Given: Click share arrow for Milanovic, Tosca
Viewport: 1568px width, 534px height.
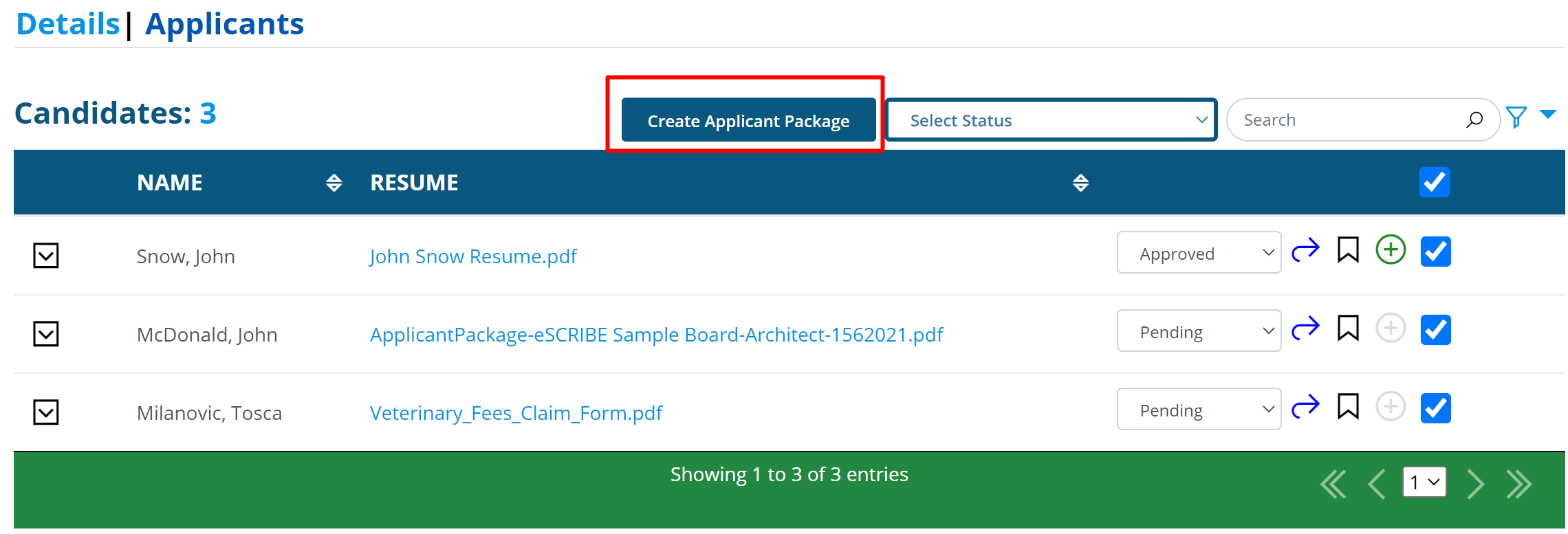Looking at the screenshot, I should click(1305, 408).
